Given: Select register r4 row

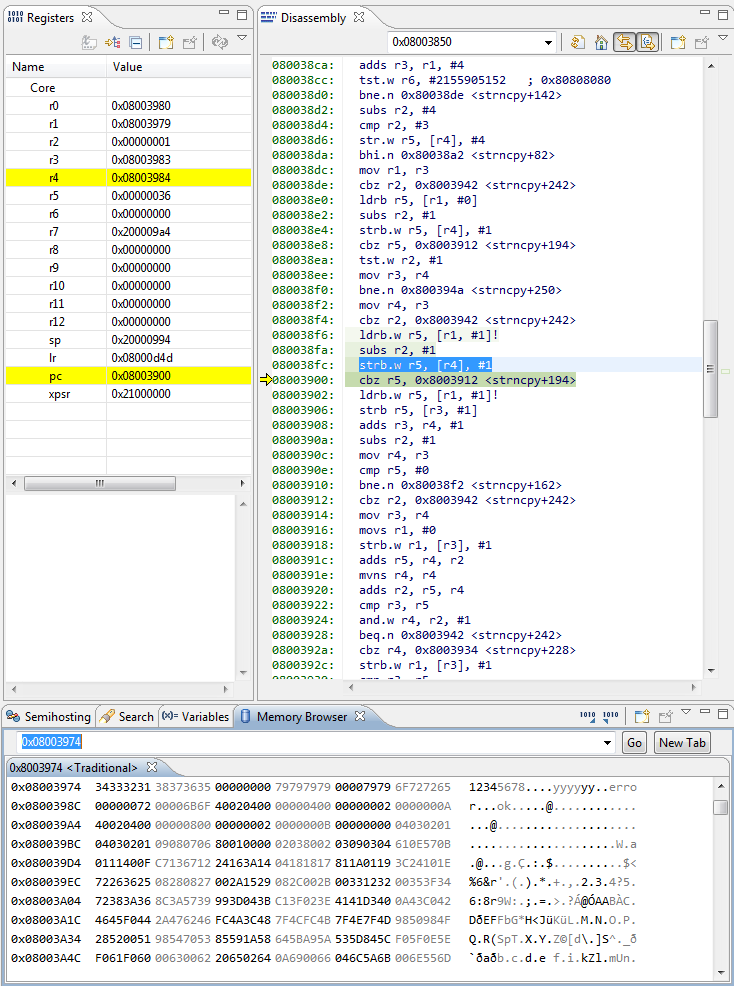Looking at the screenshot, I should click(x=128, y=178).
